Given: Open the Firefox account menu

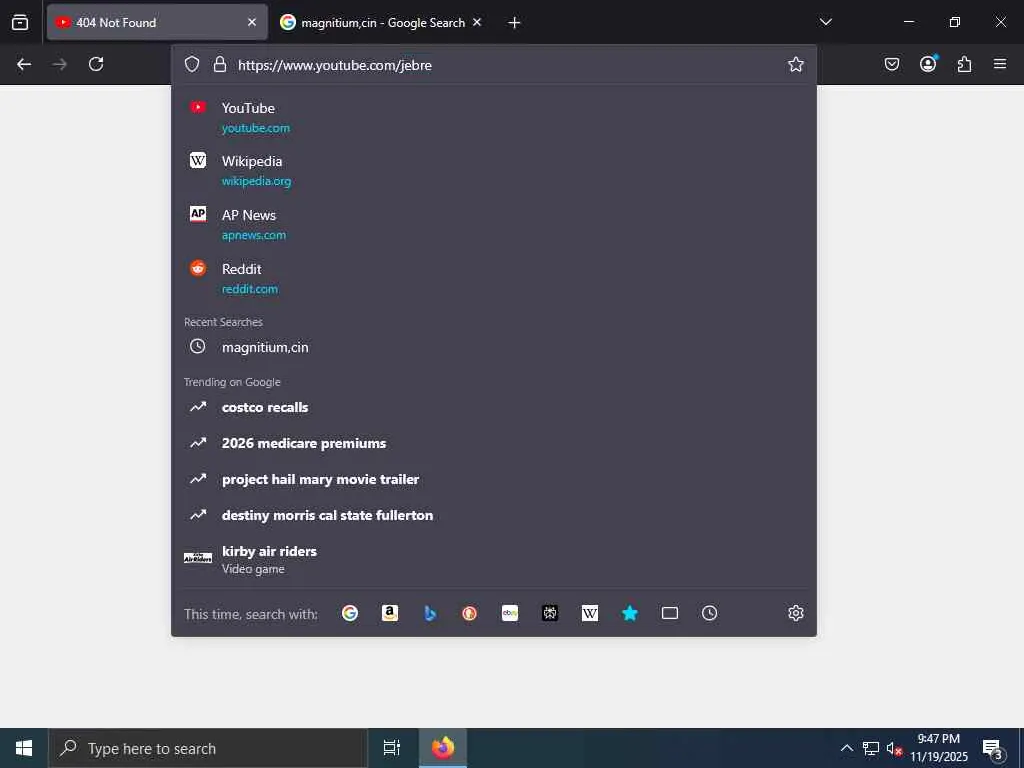Looking at the screenshot, I should 928,63.
